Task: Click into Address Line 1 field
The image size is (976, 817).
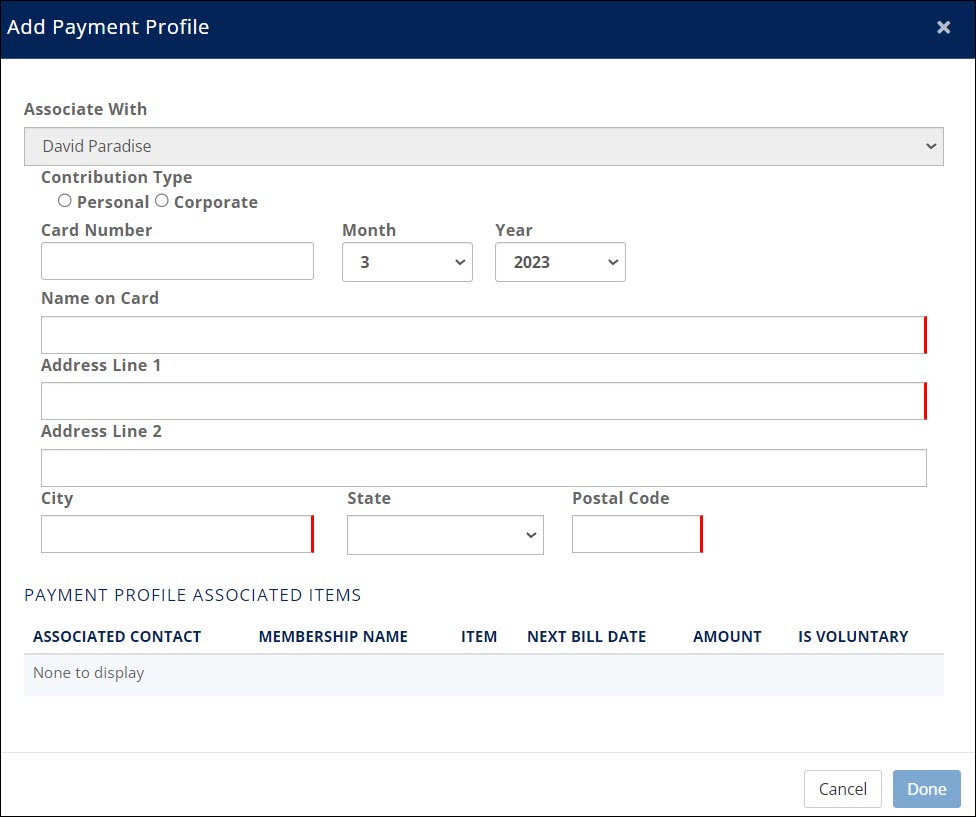Action: [483, 401]
